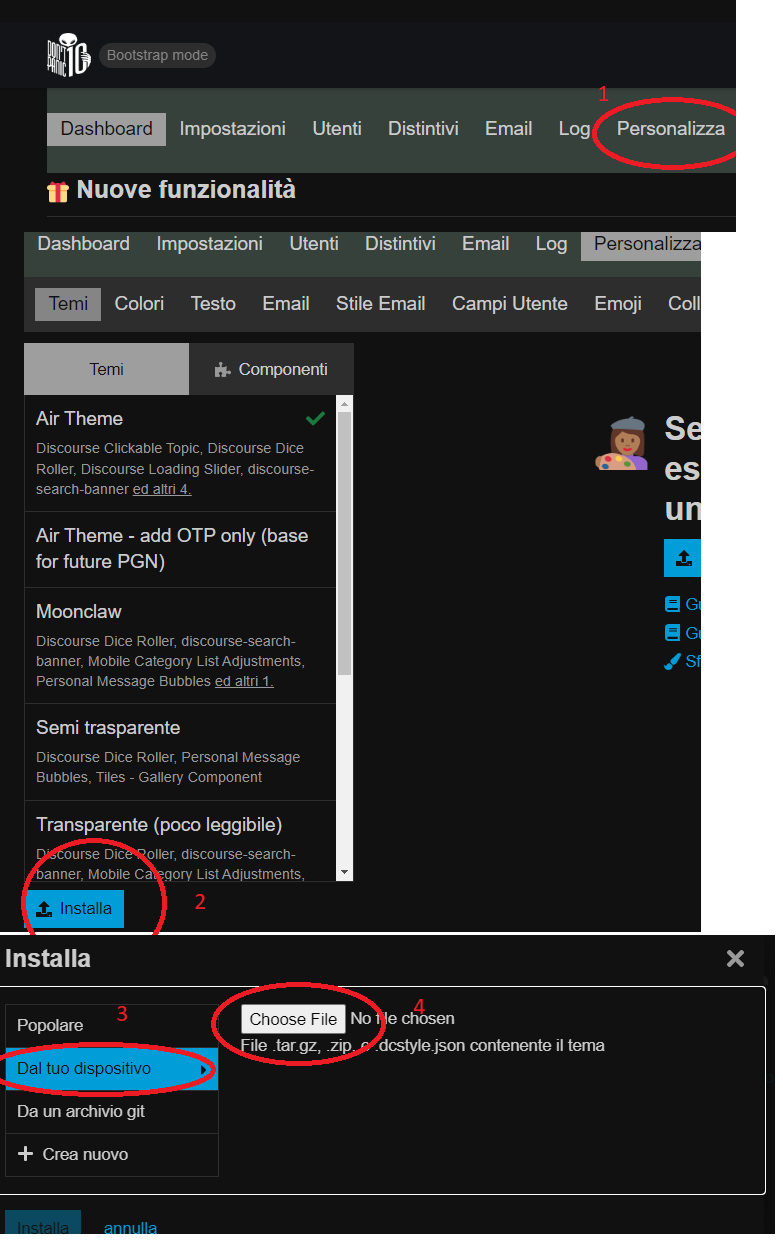Click the puzzle piece icon in Componenti
Screen dimensions: 783x1242
[x=222, y=370]
